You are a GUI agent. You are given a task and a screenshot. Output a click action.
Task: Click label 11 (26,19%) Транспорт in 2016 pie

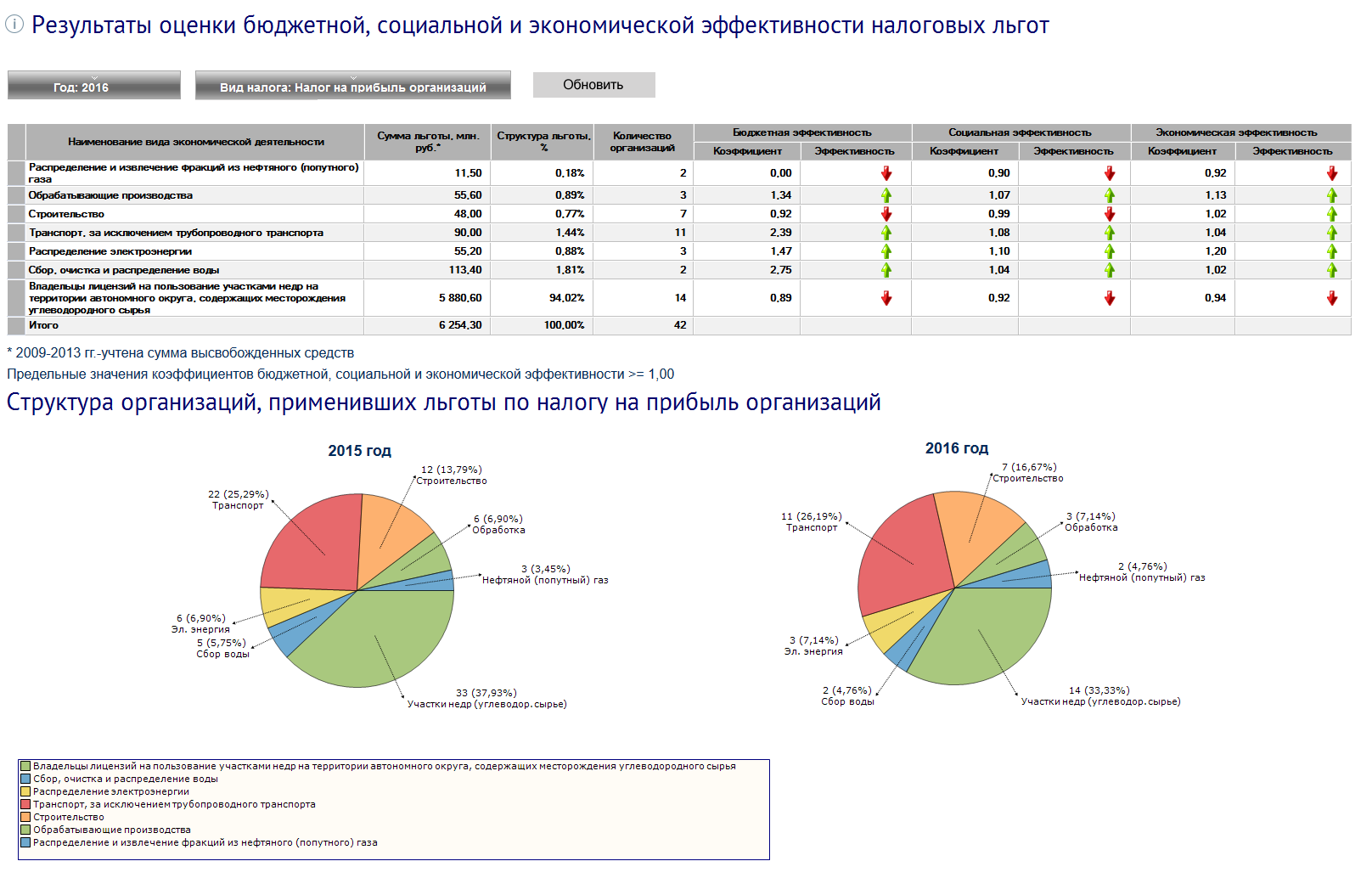812,521
